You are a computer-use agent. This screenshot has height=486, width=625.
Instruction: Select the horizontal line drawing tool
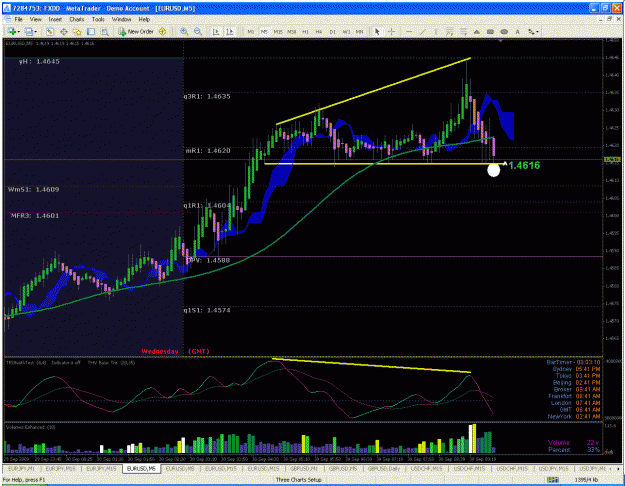point(409,31)
